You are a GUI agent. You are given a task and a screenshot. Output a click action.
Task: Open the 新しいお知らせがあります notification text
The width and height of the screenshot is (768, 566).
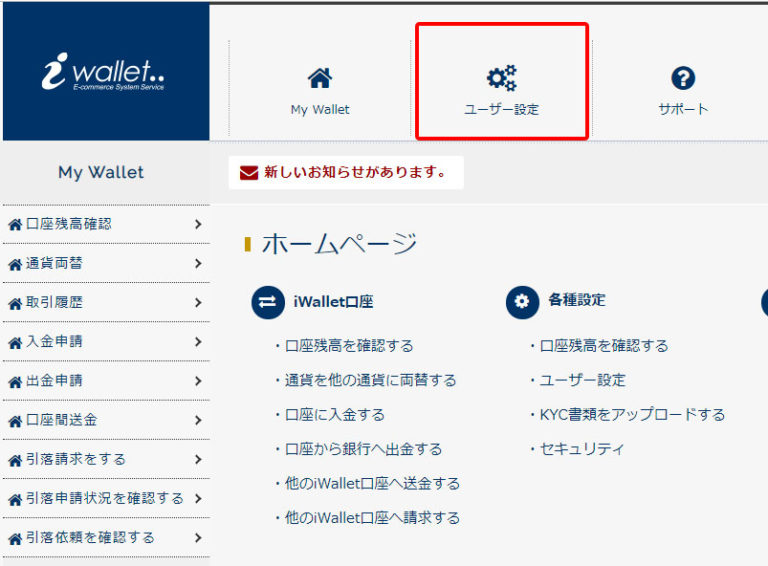pos(355,172)
